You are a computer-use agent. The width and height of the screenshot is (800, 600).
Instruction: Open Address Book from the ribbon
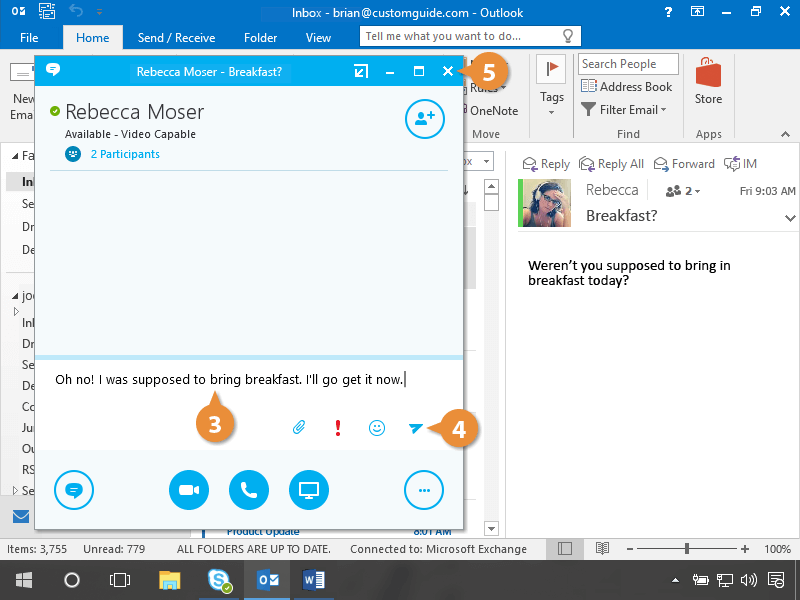pos(627,87)
